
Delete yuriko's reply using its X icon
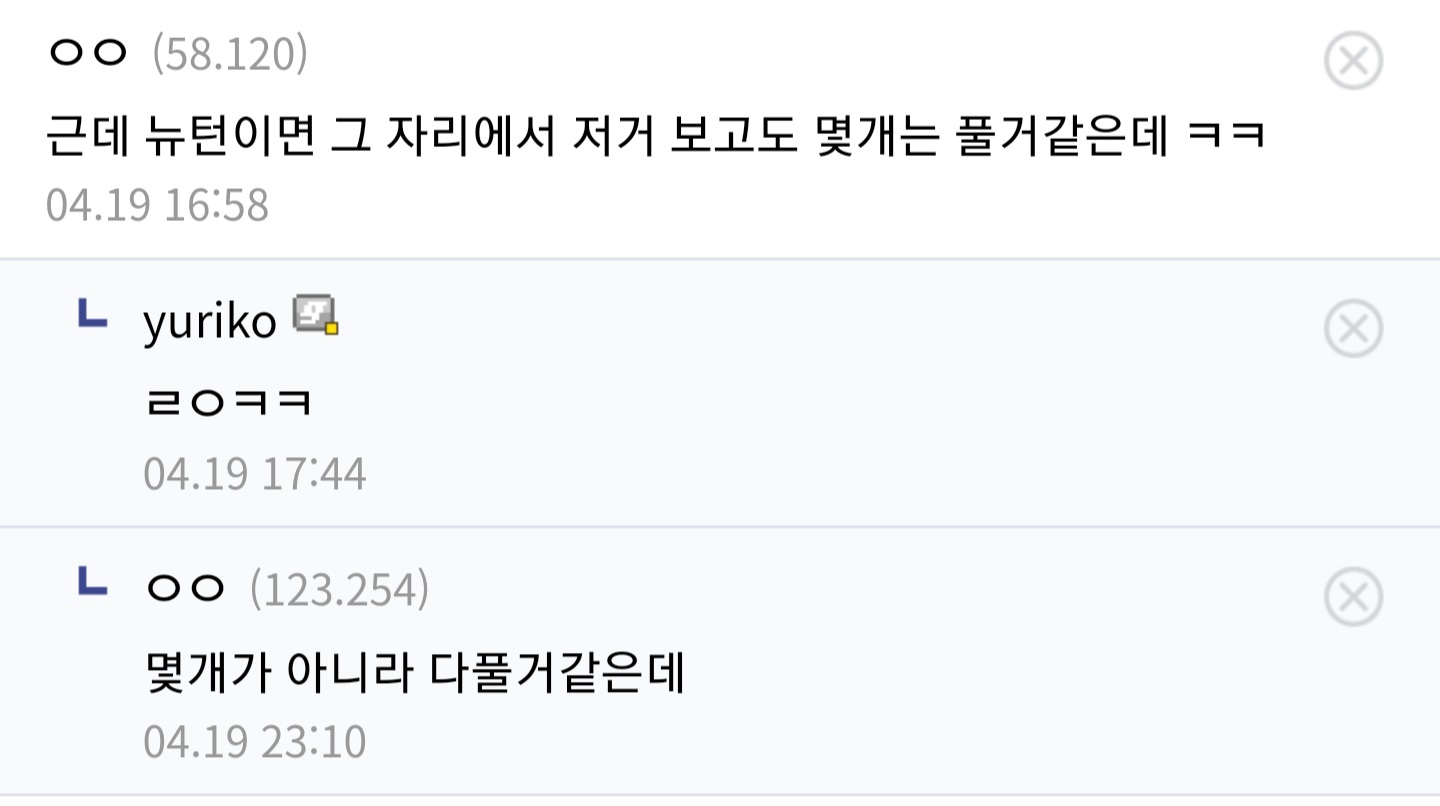tap(1353, 329)
